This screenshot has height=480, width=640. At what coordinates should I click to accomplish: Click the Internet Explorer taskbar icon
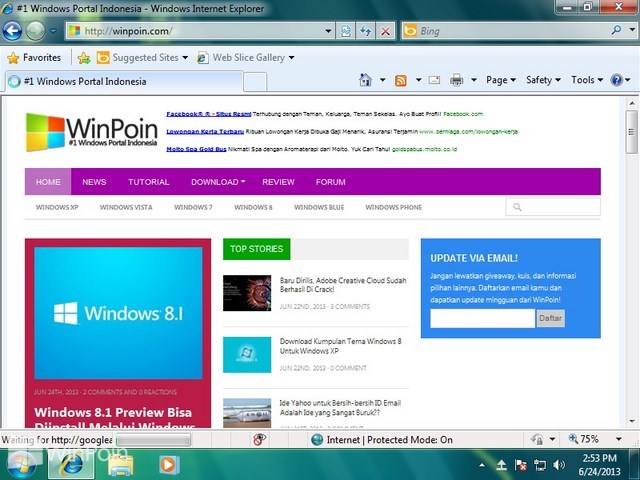[71, 464]
